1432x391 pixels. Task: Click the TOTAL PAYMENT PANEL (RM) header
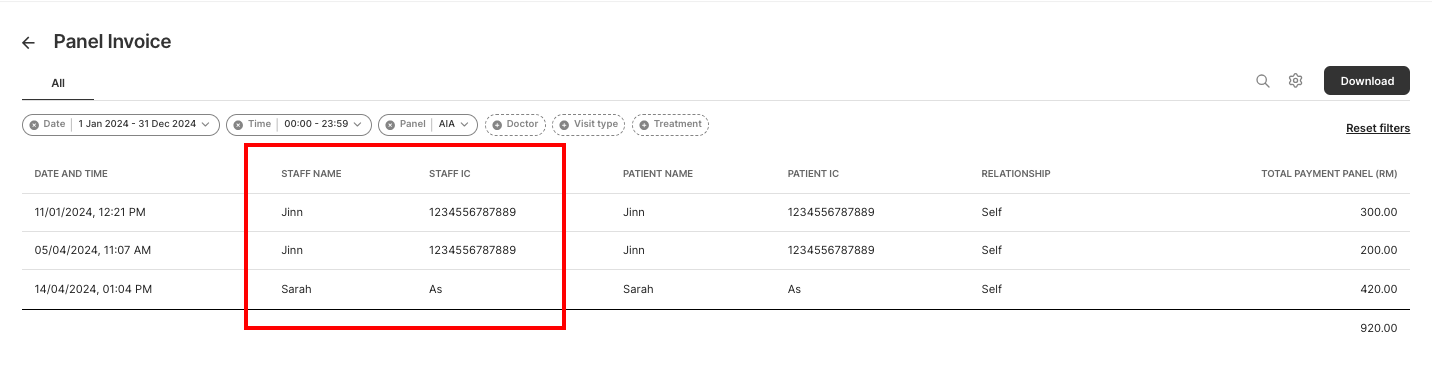tap(1329, 174)
